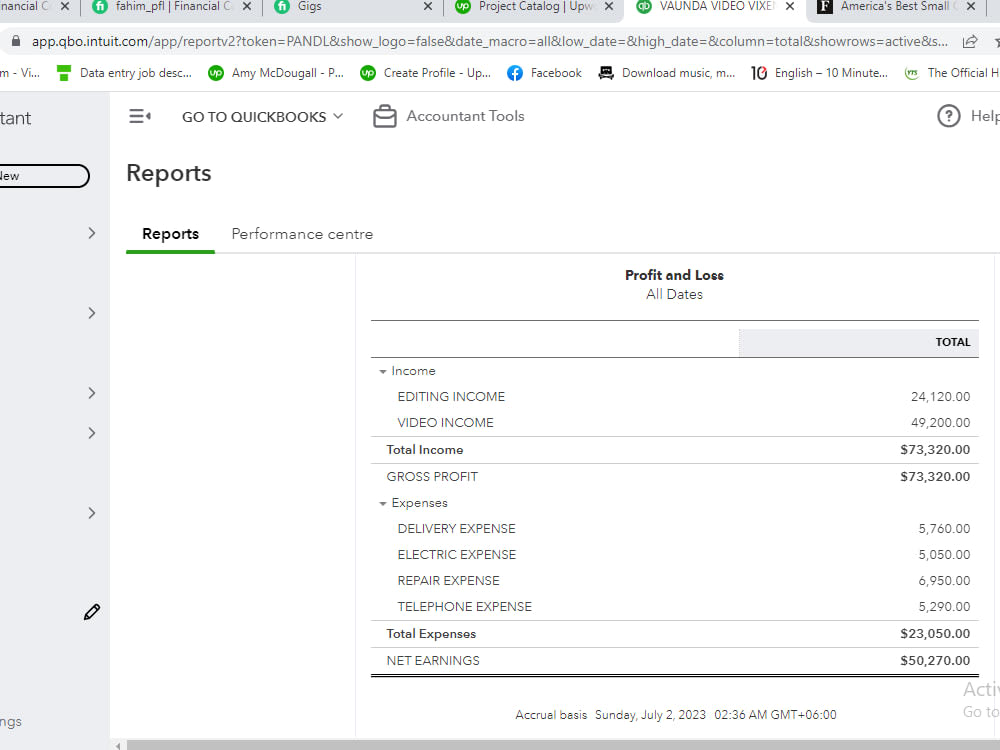Click the browser address URL field
The width and height of the screenshot is (1000, 750).
(489, 41)
